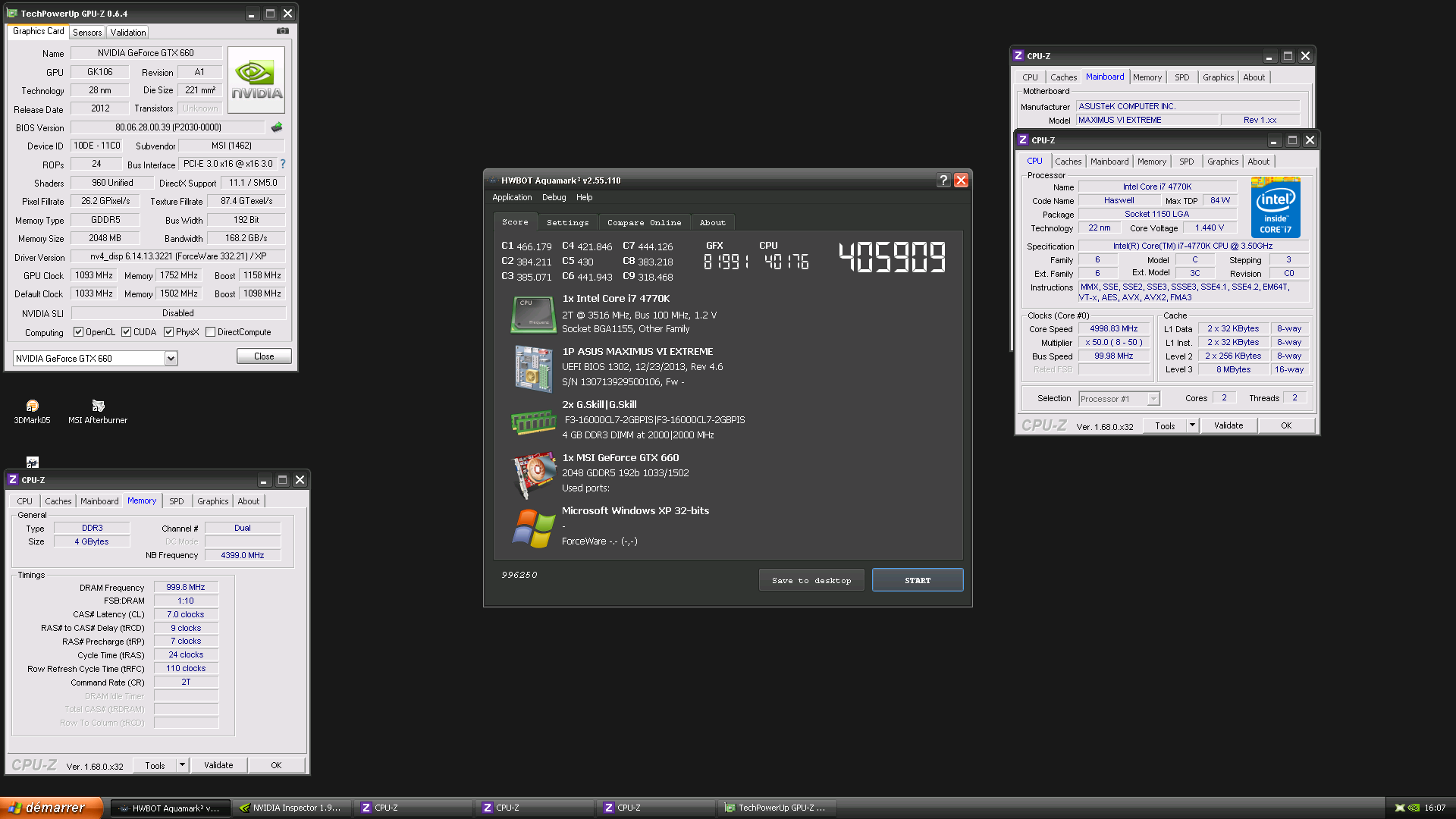1456x819 pixels.
Task: Click the DRAM Frequency value 999.8 MHz
Action: (x=186, y=587)
